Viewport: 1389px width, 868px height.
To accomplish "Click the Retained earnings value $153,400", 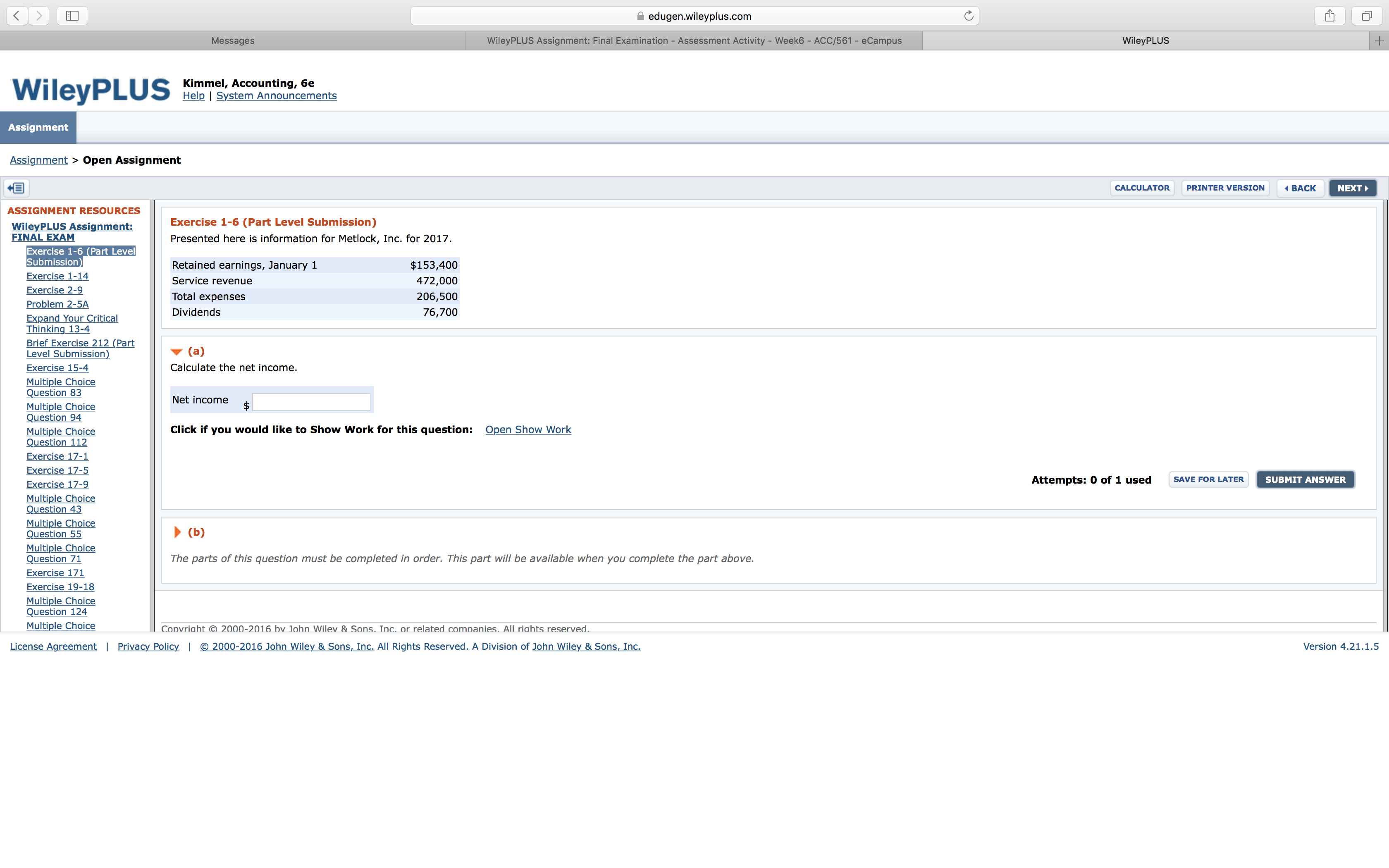I will tap(434, 265).
